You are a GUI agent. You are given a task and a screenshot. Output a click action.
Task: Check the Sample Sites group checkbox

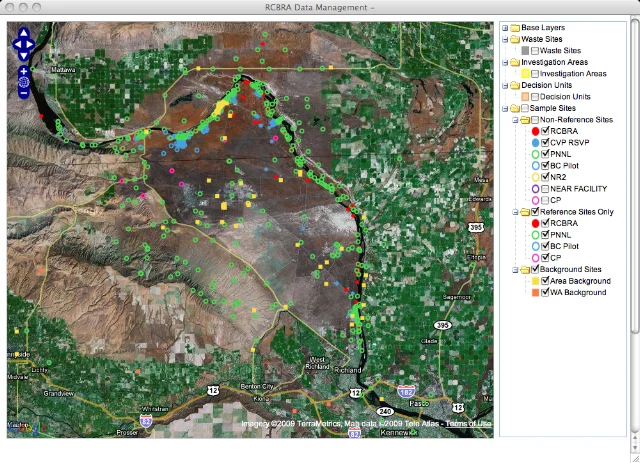coord(525,108)
